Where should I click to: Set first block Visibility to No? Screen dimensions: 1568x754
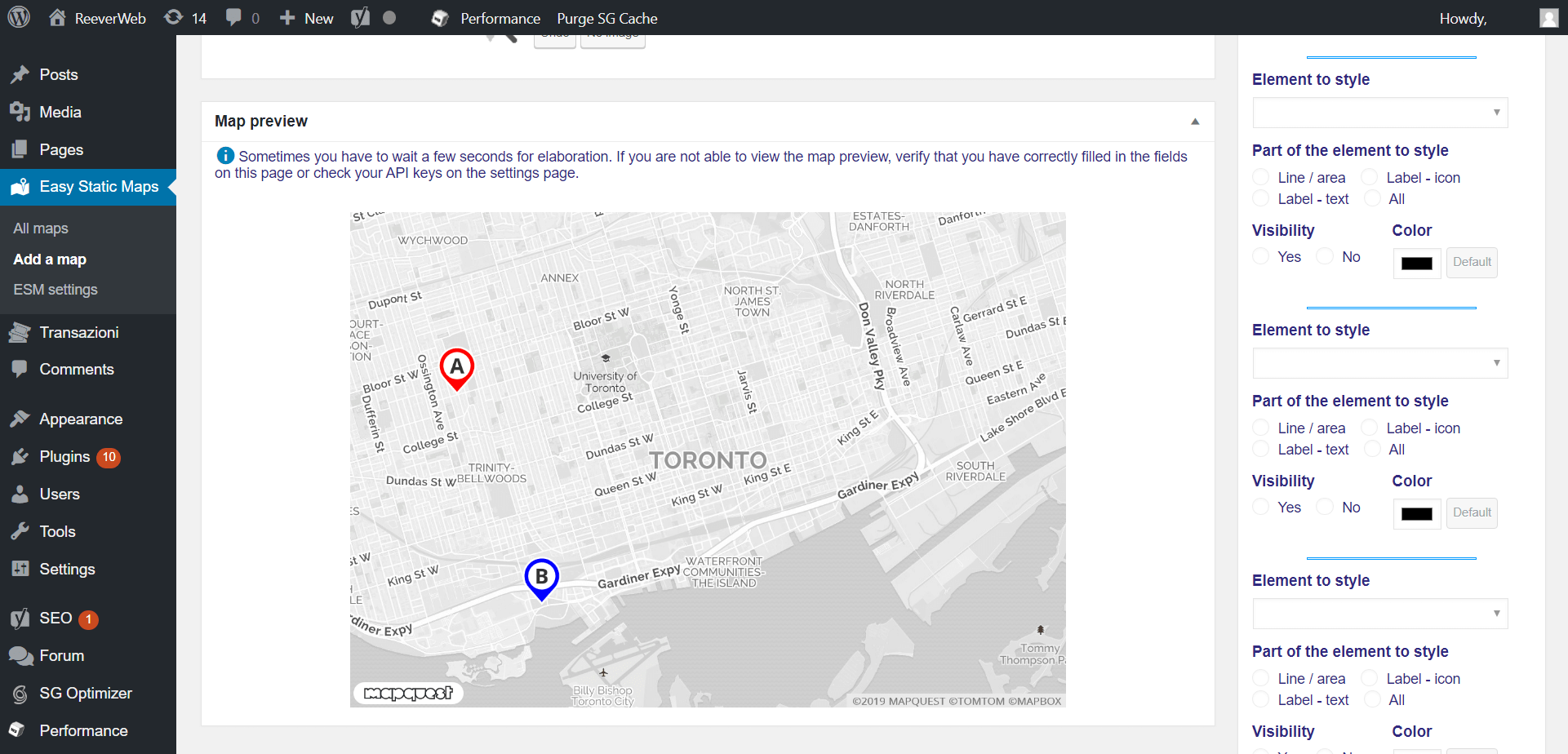[1325, 256]
